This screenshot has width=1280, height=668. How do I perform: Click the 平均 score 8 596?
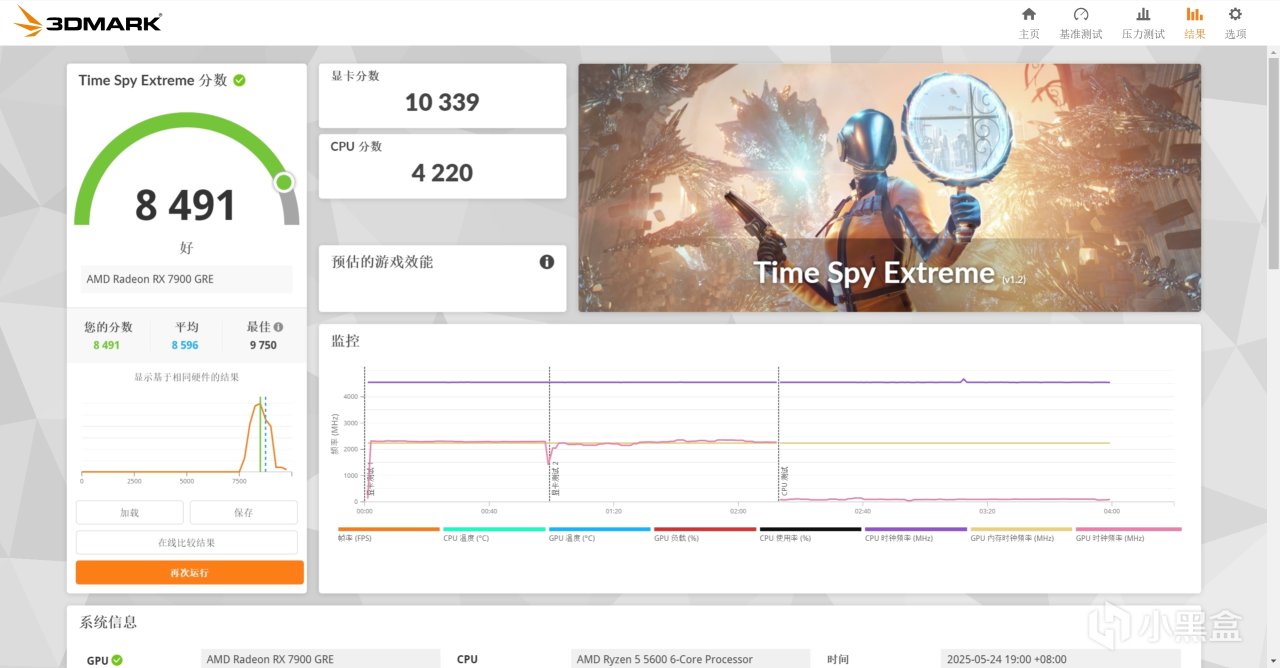click(x=185, y=345)
